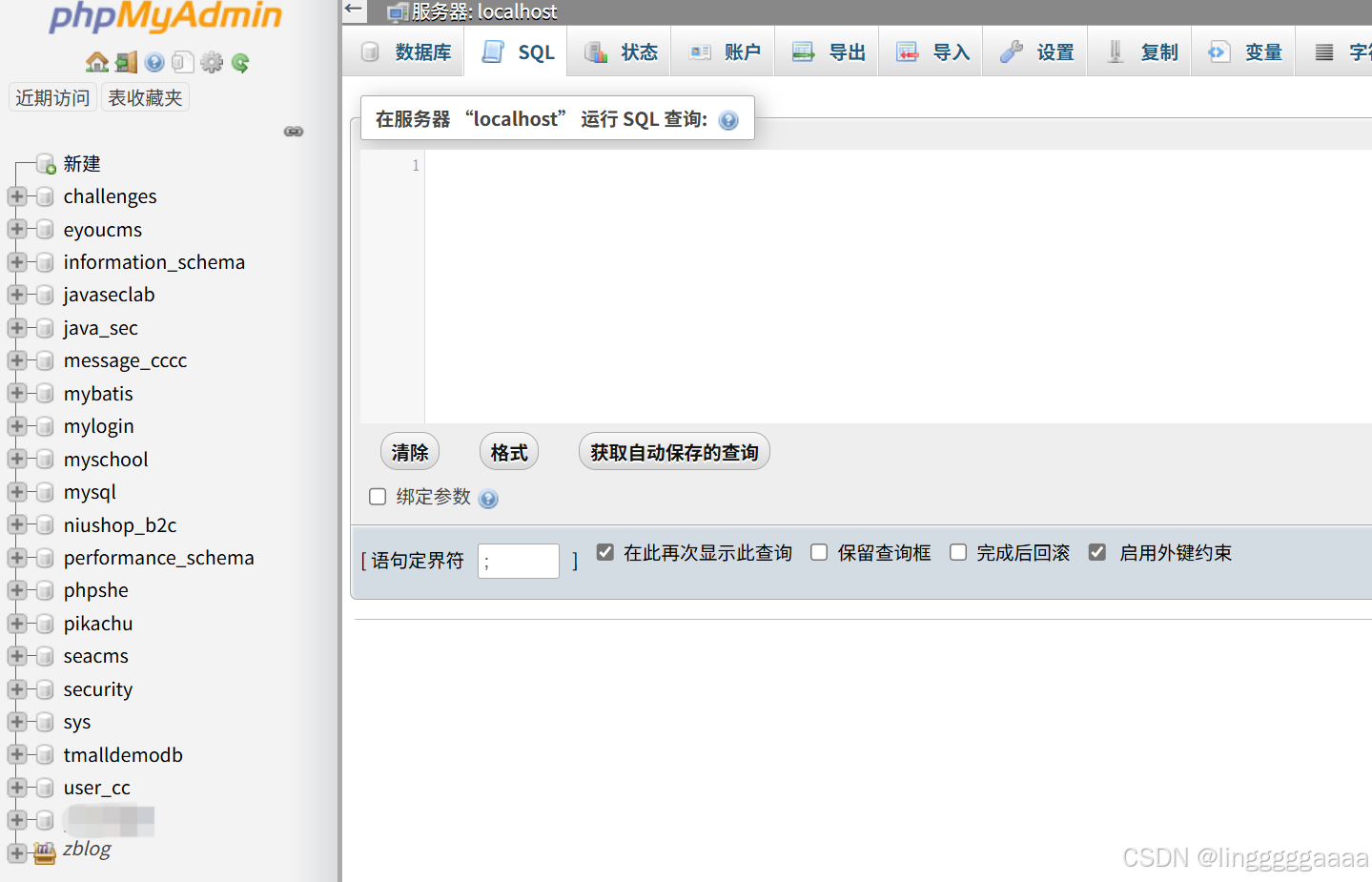
Task: Click the sys database cylinder icon
Action: (x=44, y=722)
